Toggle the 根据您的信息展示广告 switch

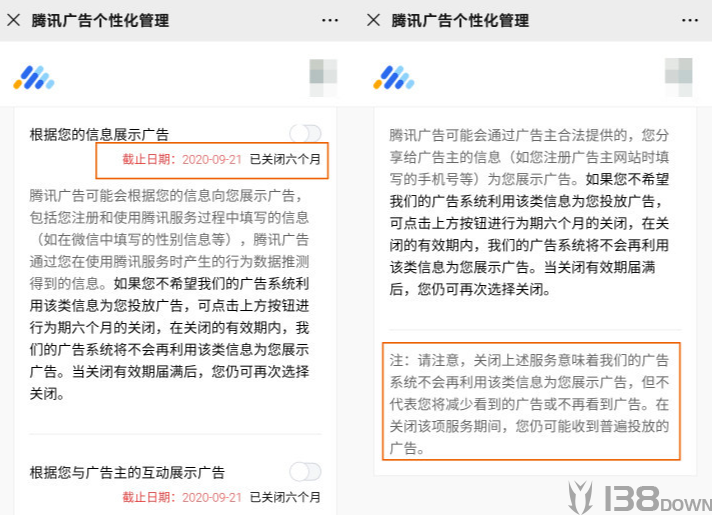point(306,134)
